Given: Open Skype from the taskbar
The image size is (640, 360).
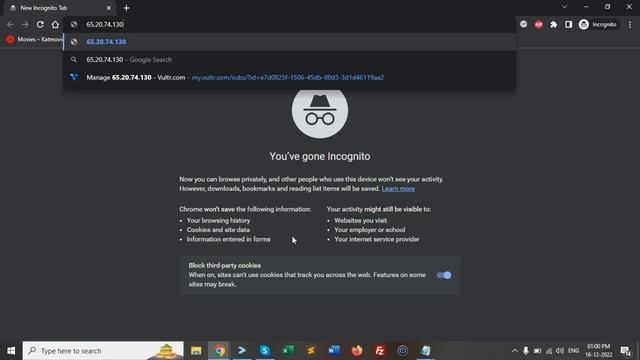Looking at the screenshot, I should (x=265, y=351).
